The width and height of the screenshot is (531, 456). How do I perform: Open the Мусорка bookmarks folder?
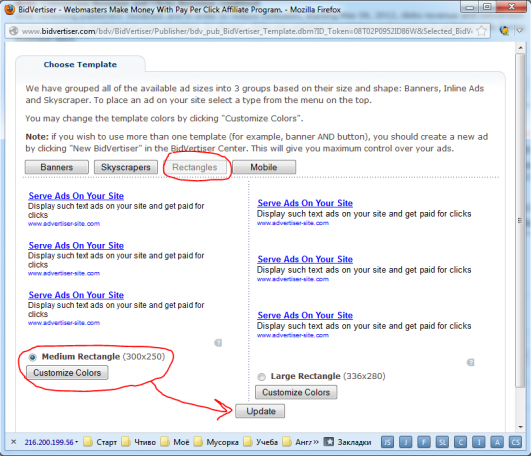(x=216, y=442)
